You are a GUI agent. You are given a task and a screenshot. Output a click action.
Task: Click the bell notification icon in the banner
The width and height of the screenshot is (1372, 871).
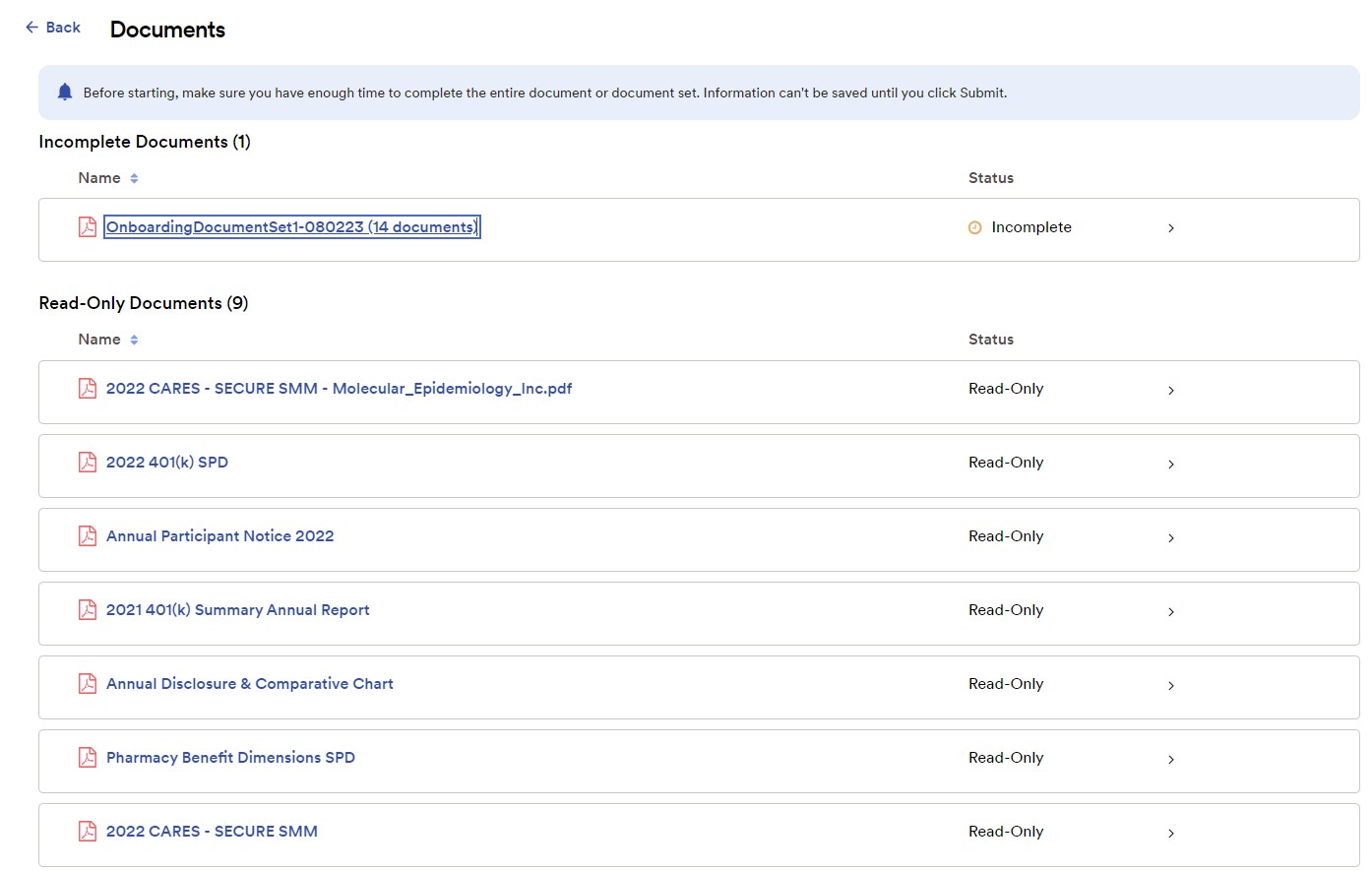(64, 92)
